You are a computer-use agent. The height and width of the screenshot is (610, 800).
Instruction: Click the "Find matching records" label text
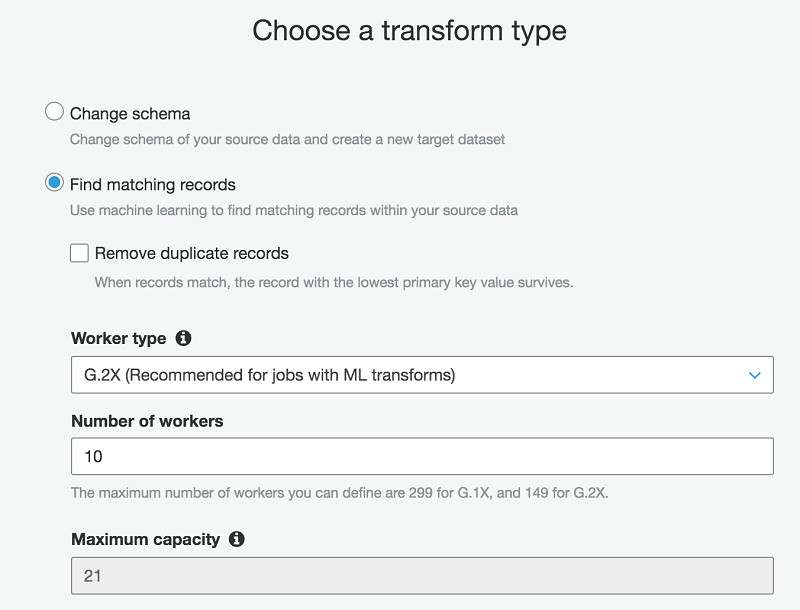(x=153, y=184)
